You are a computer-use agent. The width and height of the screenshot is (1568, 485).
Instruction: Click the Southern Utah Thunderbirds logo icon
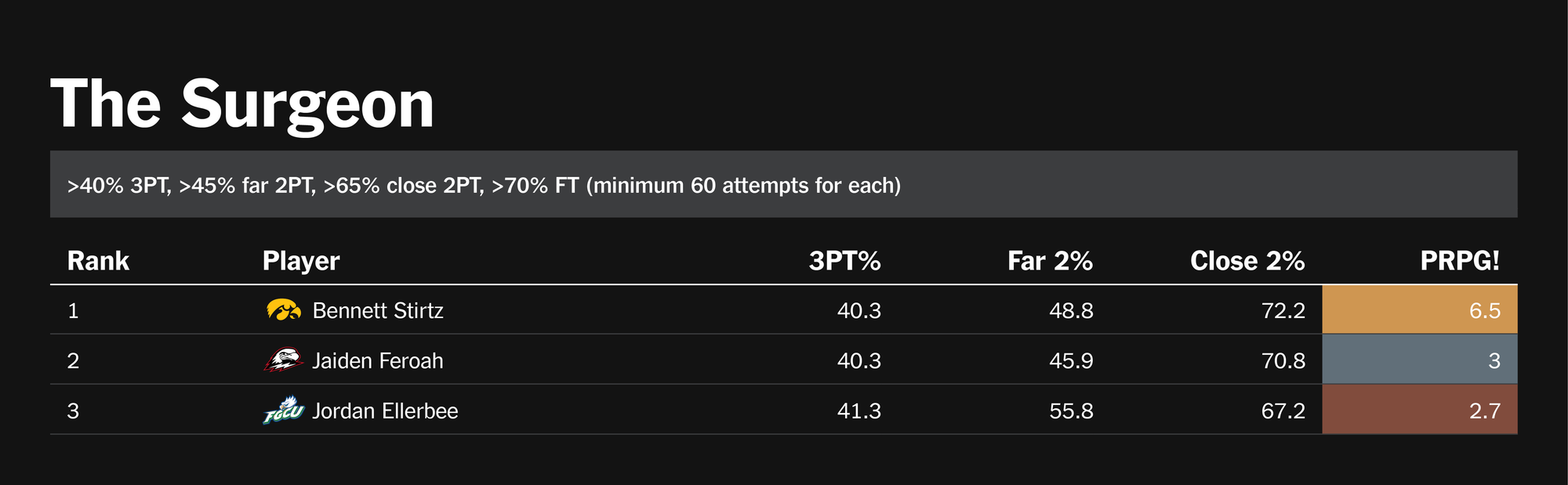pyautogui.click(x=283, y=360)
